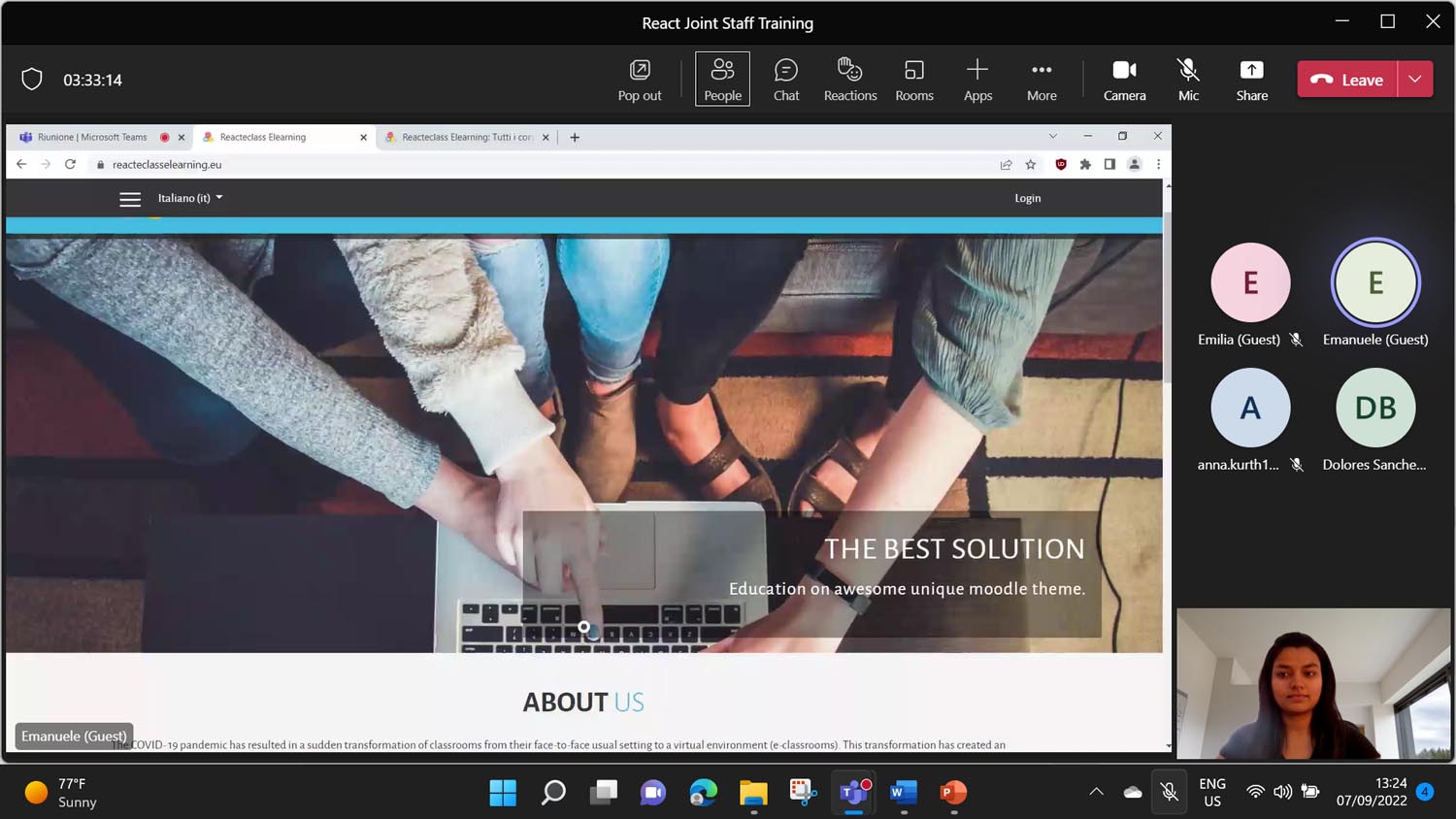
Task: Select Emilia (Guest) participant avatar
Action: click(1250, 282)
